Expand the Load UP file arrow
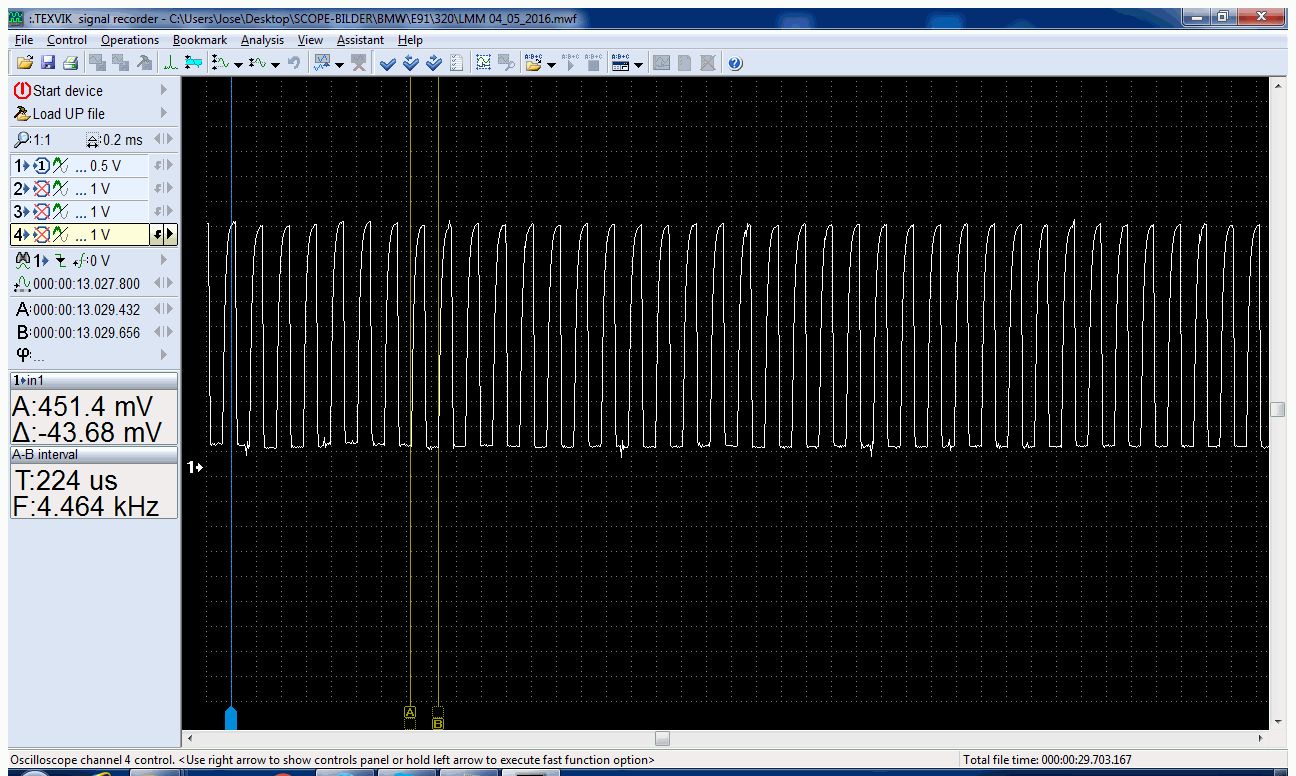 point(164,113)
